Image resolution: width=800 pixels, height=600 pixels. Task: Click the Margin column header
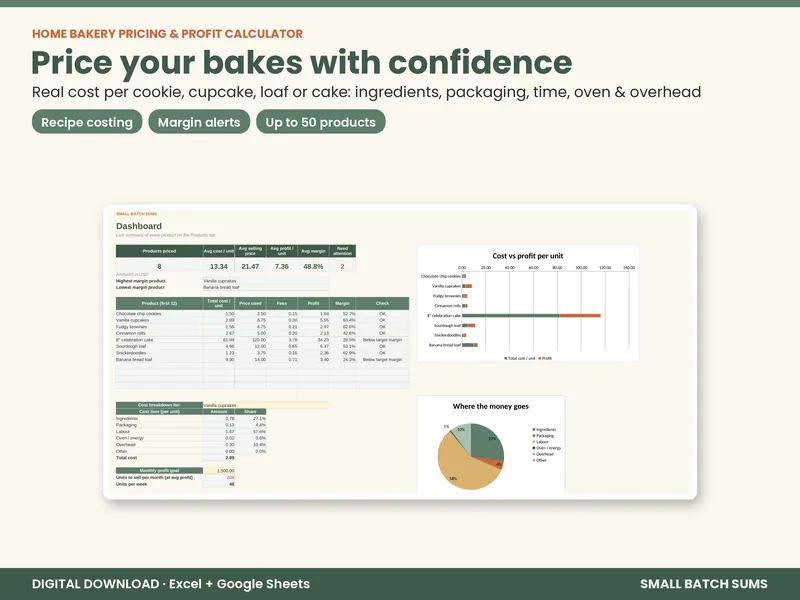click(342, 303)
